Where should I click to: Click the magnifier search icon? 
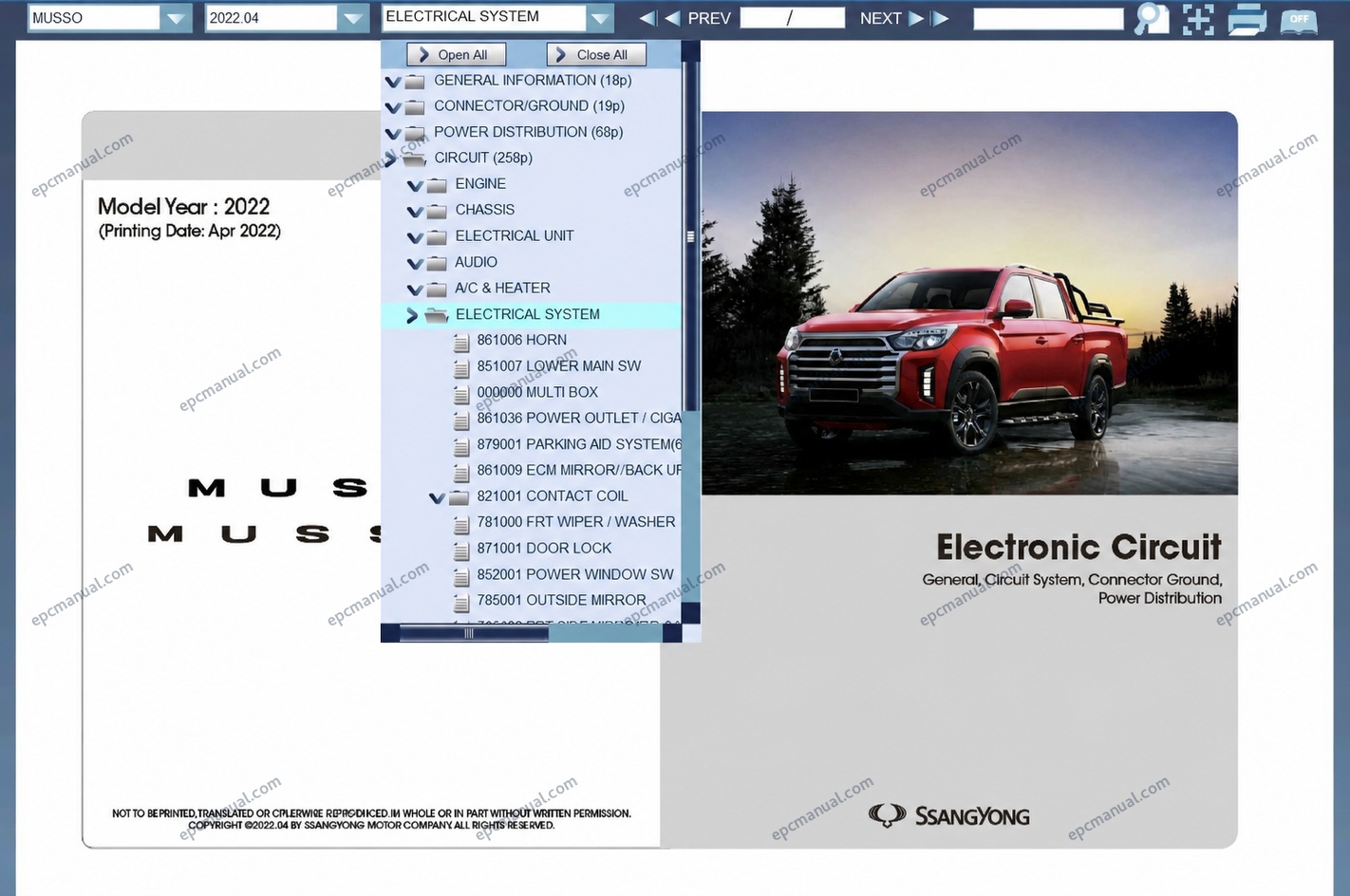click(1152, 18)
